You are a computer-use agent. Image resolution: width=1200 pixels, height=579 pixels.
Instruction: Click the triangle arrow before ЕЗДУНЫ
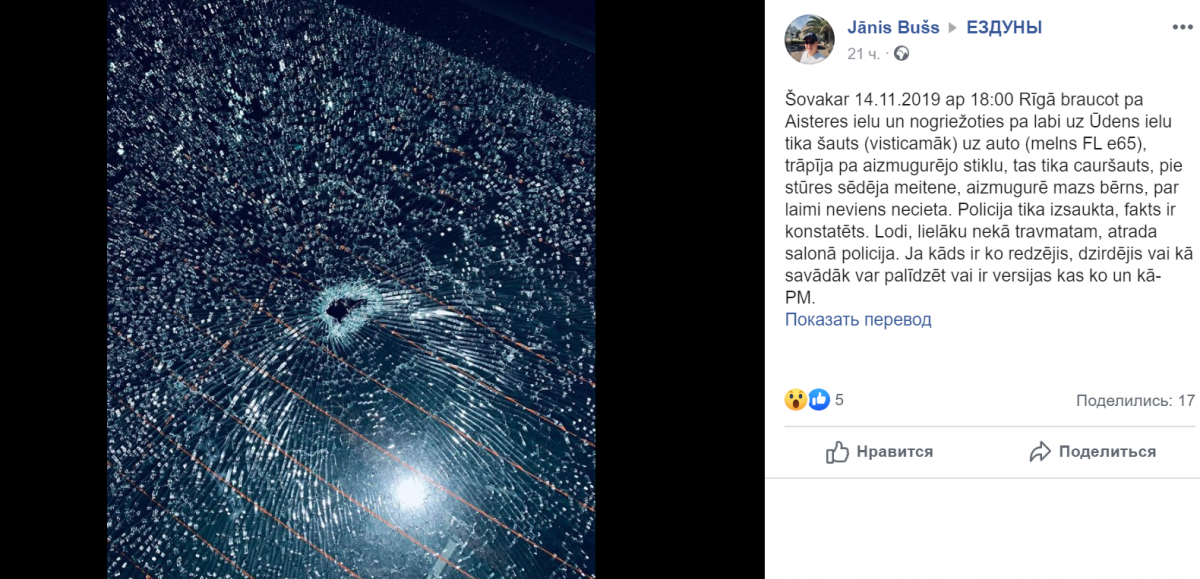click(x=953, y=28)
